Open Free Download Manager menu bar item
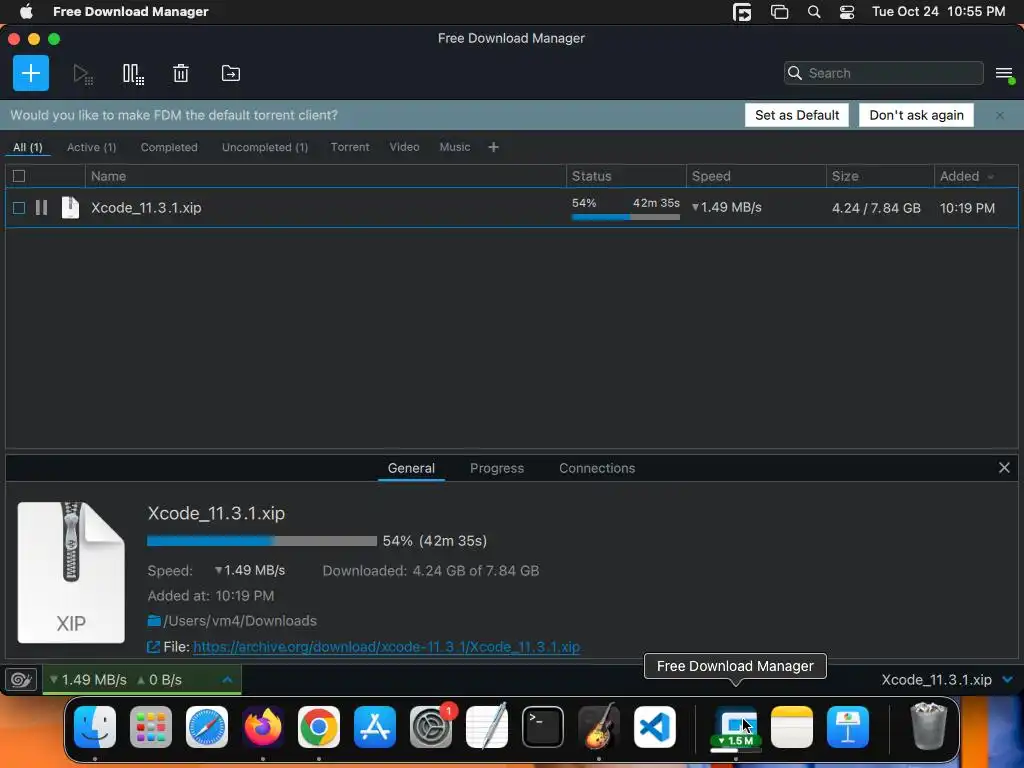The image size is (1024, 768). pos(131,11)
